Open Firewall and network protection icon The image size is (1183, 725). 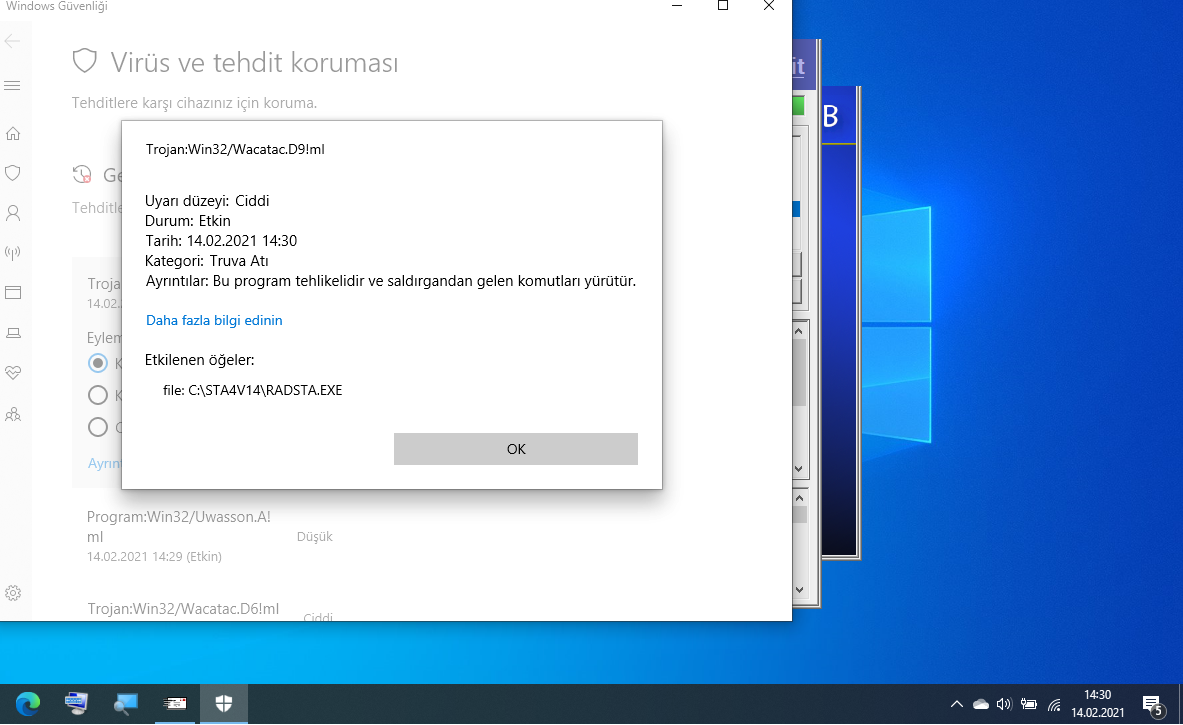13,253
